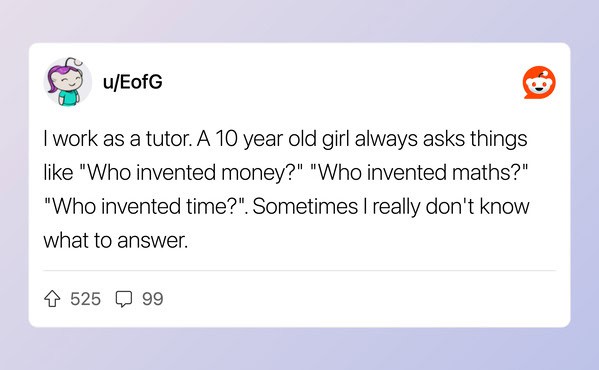599x370 pixels.
Task: Click the avatar's teal shirt
Action: tap(69, 98)
